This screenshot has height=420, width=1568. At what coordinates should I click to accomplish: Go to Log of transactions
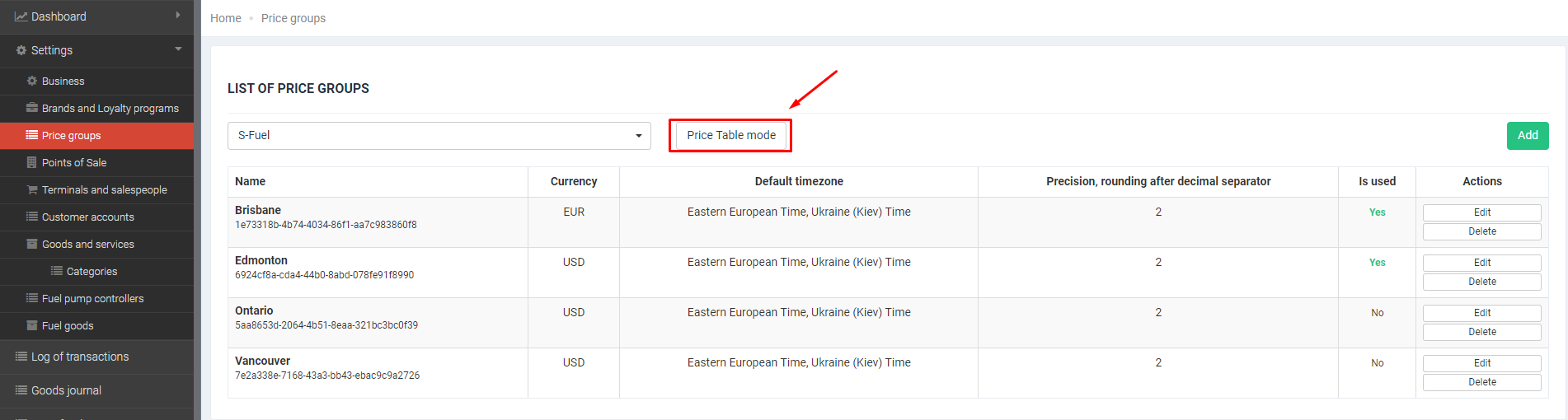click(79, 357)
